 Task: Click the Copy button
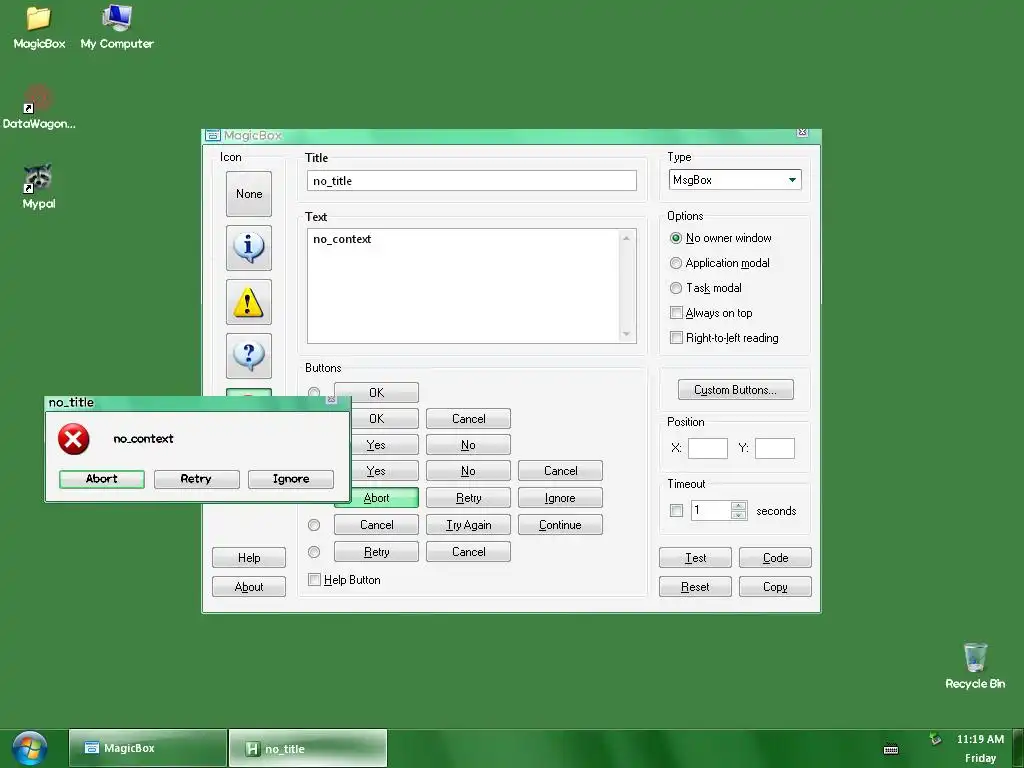[775, 586]
